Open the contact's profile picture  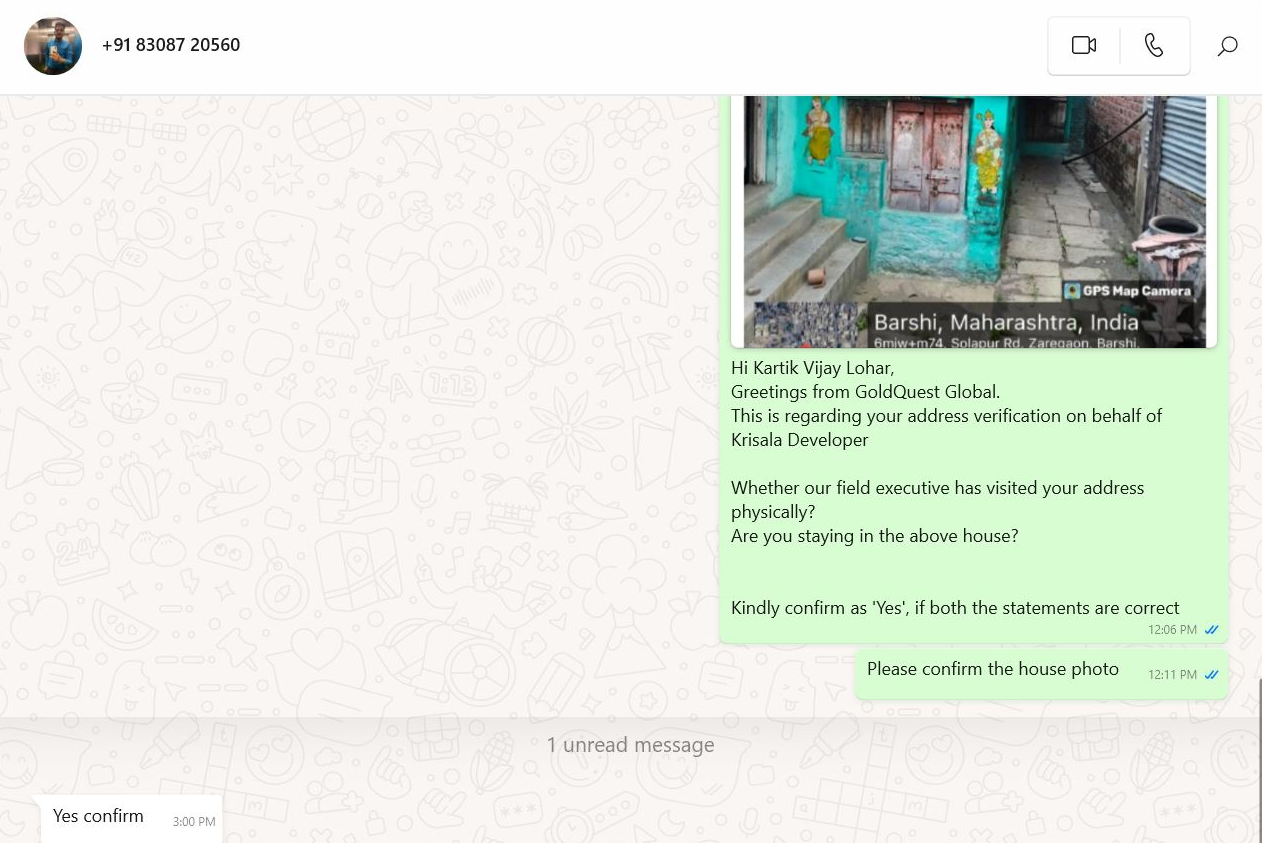(x=53, y=46)
